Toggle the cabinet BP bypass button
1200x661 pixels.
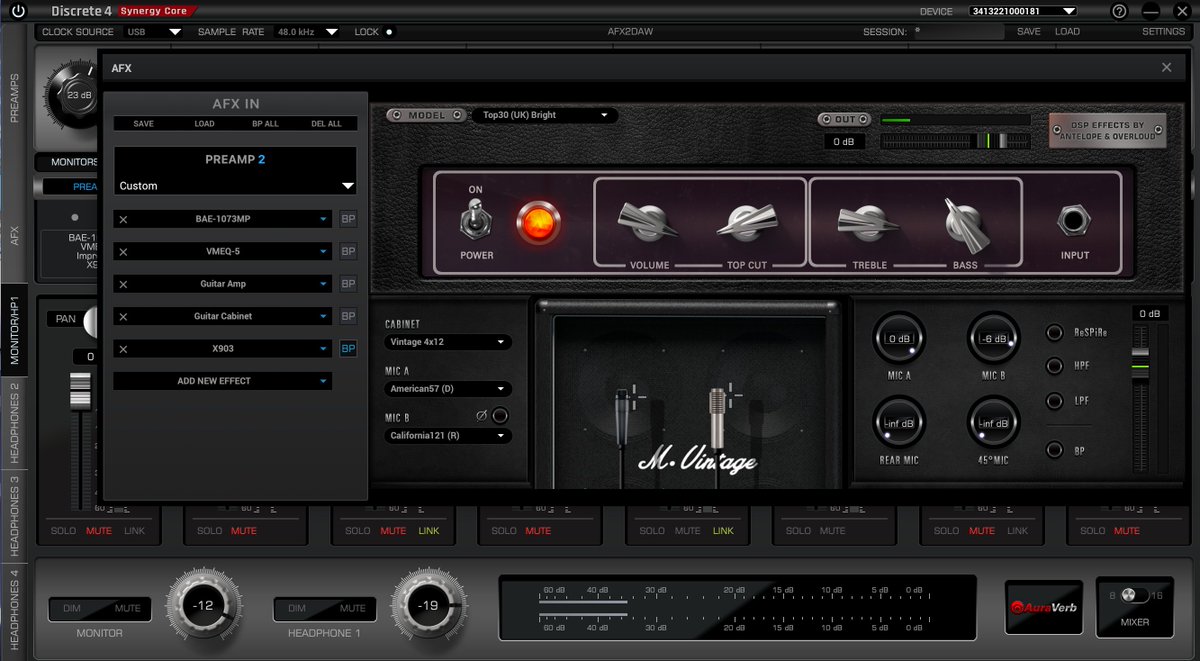(1054, 450)
